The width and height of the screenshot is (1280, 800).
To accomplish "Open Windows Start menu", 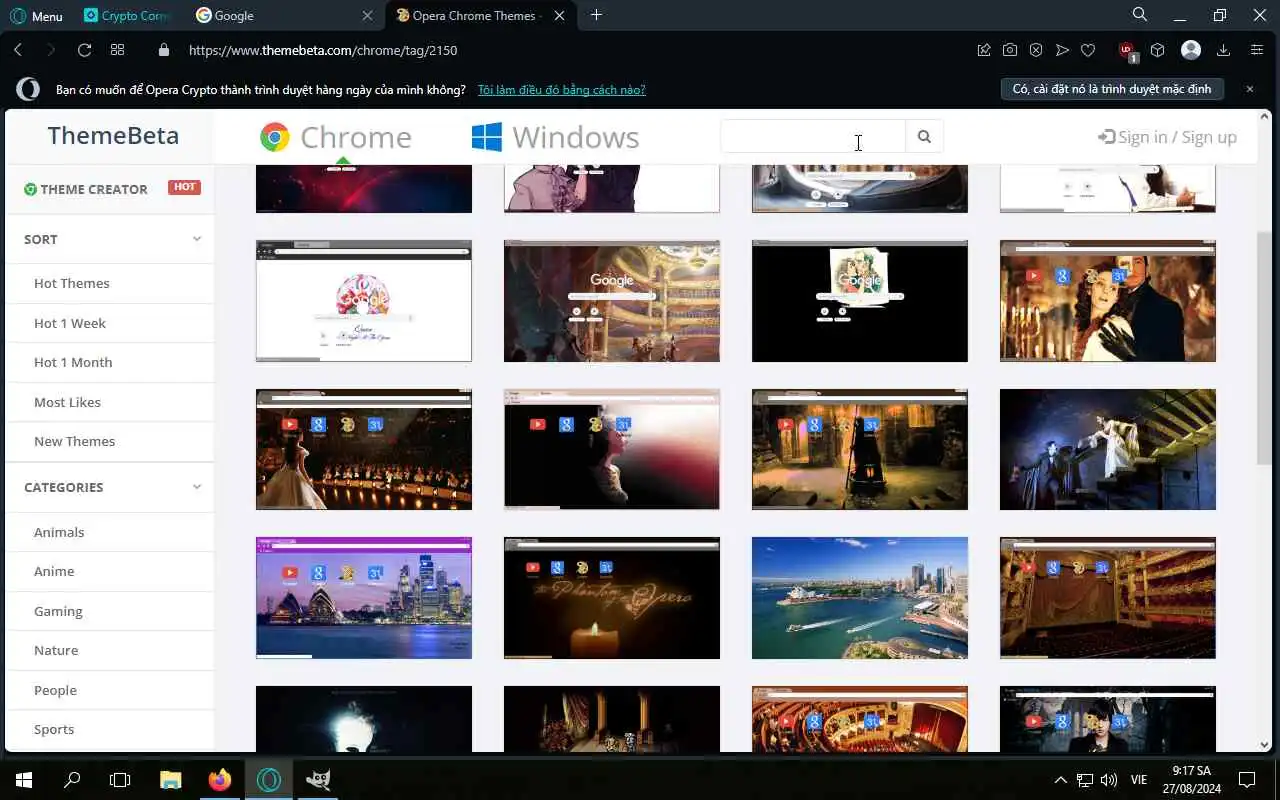I will click(24, 779).
